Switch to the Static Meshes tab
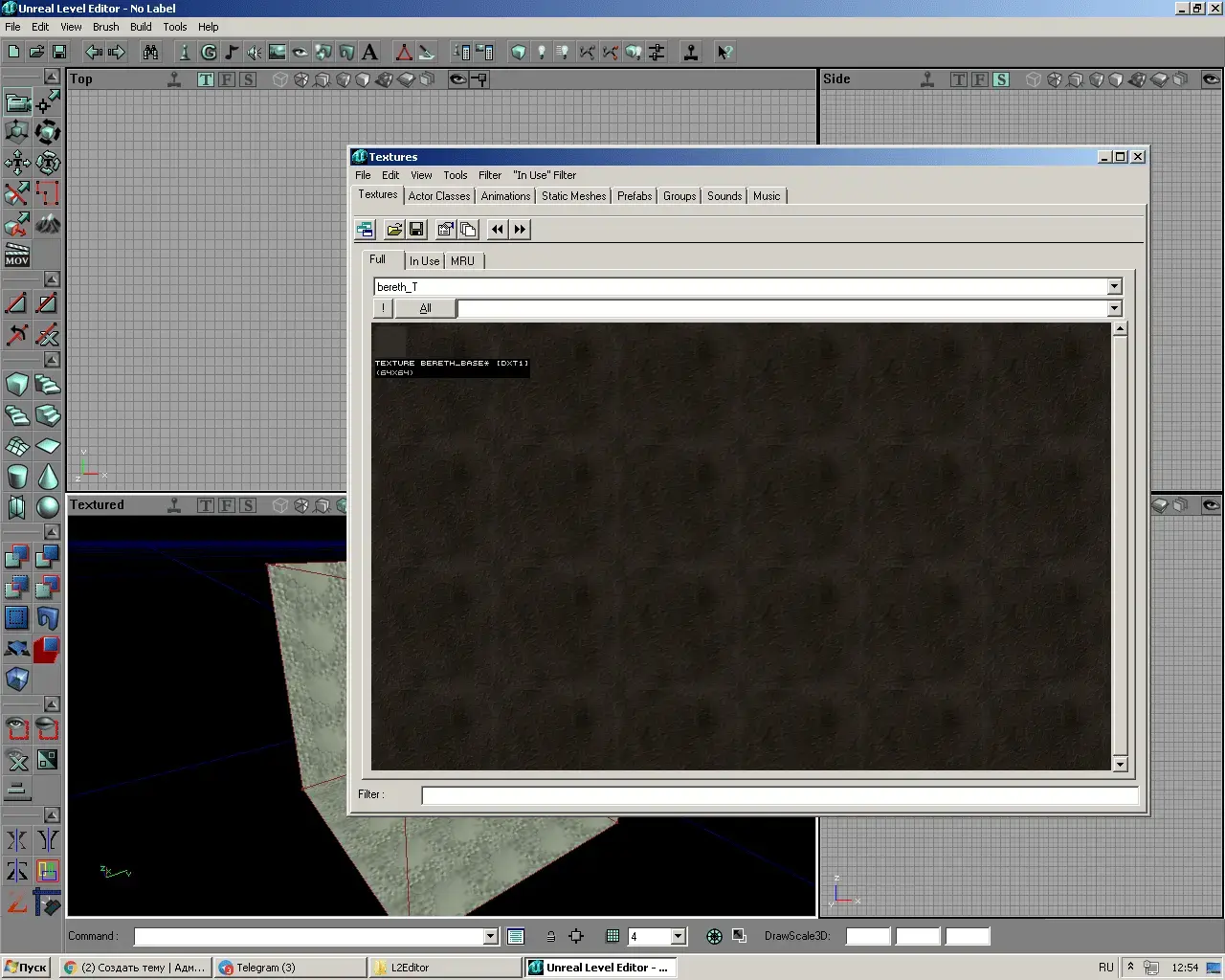Screen dimensions: 1225x980 [x=573, y=196]
